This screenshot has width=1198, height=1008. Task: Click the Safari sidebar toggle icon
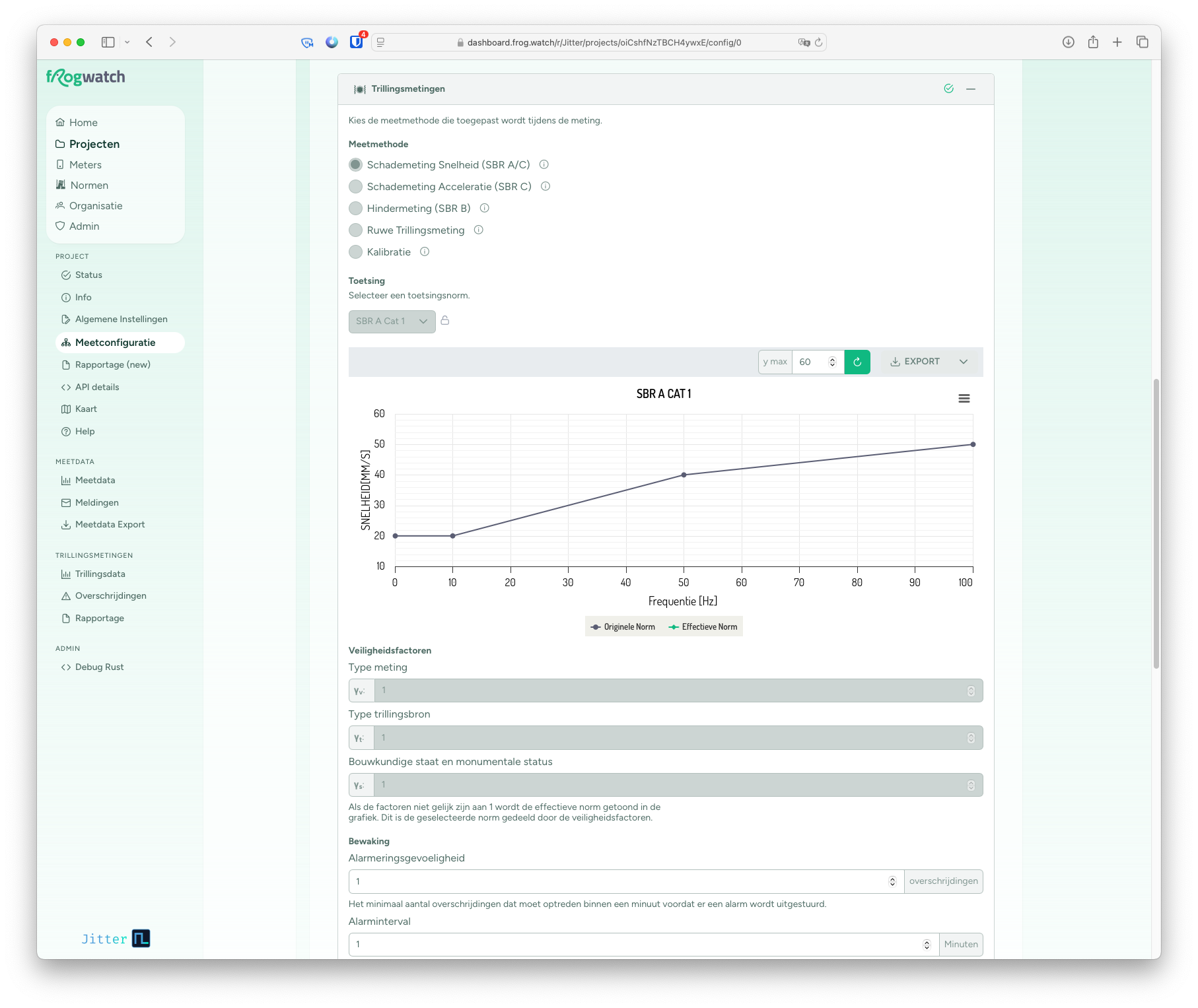pos(108,42)
